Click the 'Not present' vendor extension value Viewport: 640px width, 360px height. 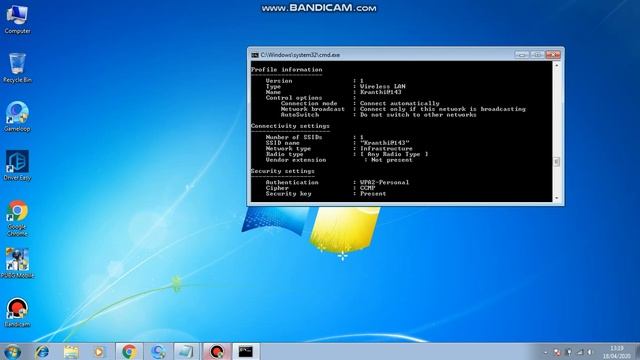392,160
